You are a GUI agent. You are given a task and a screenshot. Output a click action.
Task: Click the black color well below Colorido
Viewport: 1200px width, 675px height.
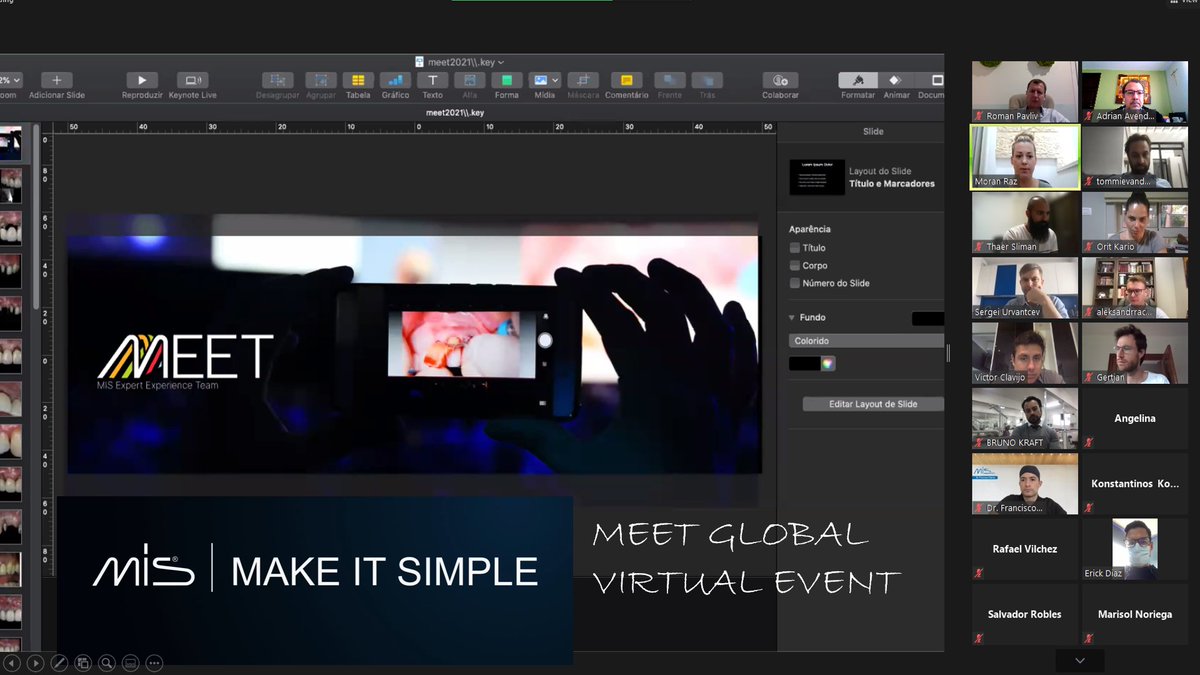[x=804, y=364]
